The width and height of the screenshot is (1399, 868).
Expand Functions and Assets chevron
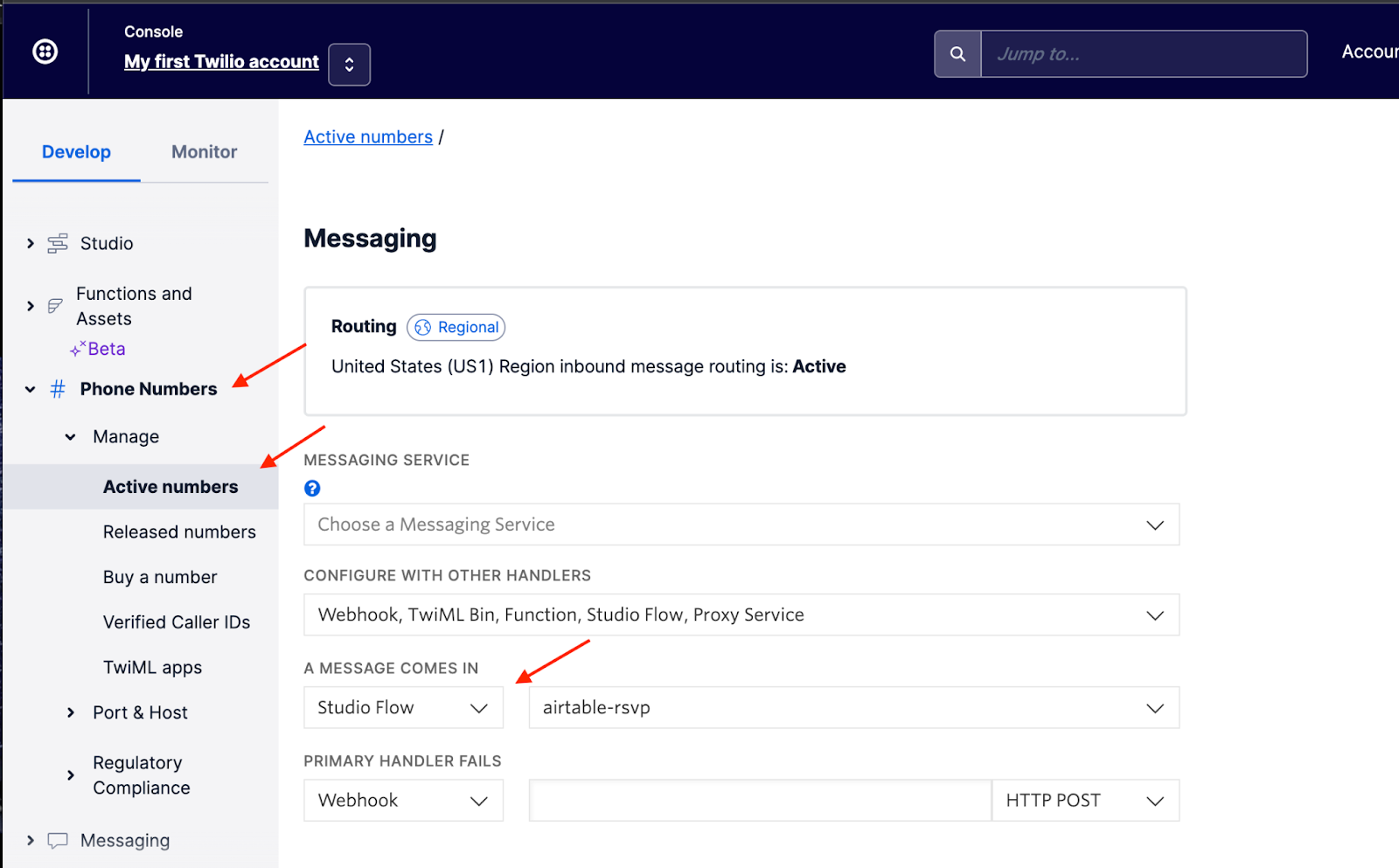(31, 306)
